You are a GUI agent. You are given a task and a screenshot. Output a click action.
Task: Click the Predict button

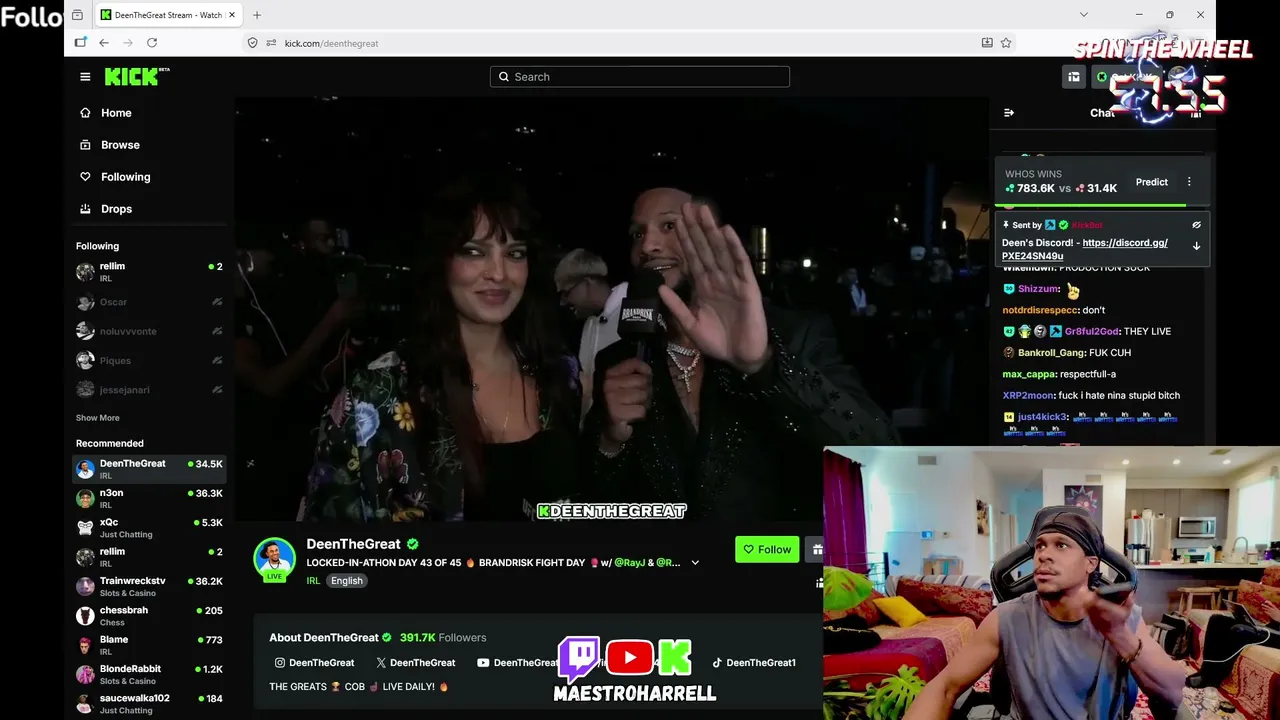pos(1152,182)
